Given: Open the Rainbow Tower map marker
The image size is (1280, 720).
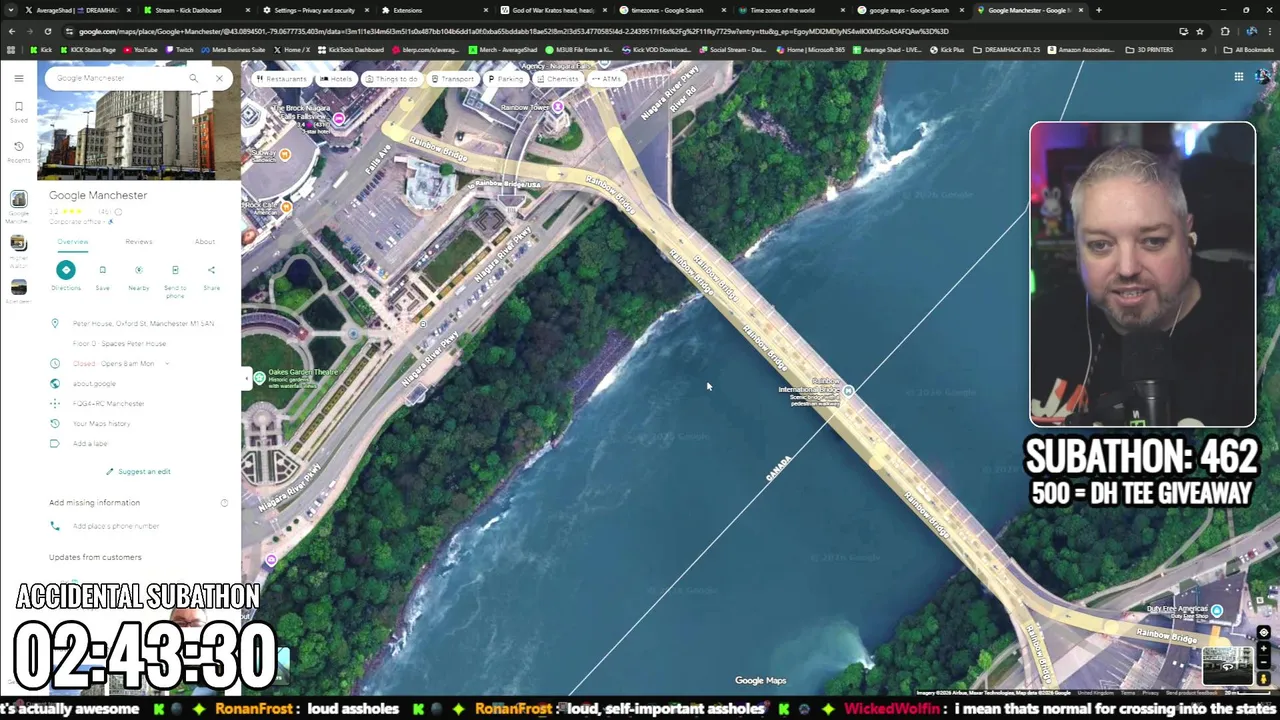Looking at the screenshot, I should coord(557,107).
